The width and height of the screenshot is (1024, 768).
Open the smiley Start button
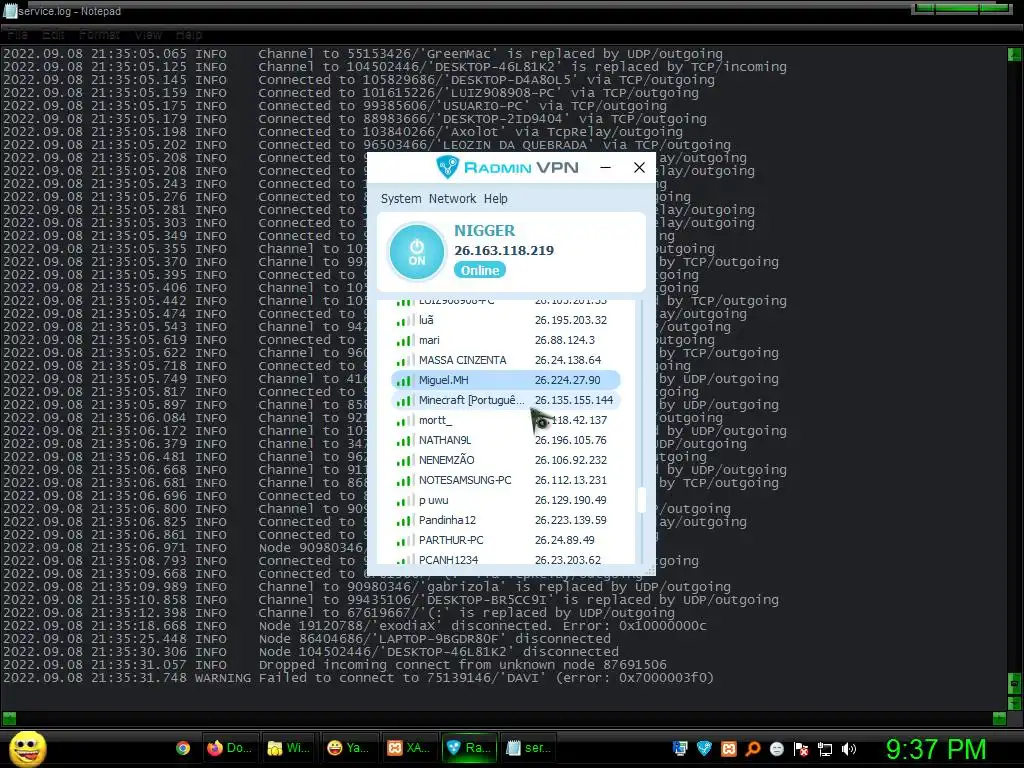27,748
